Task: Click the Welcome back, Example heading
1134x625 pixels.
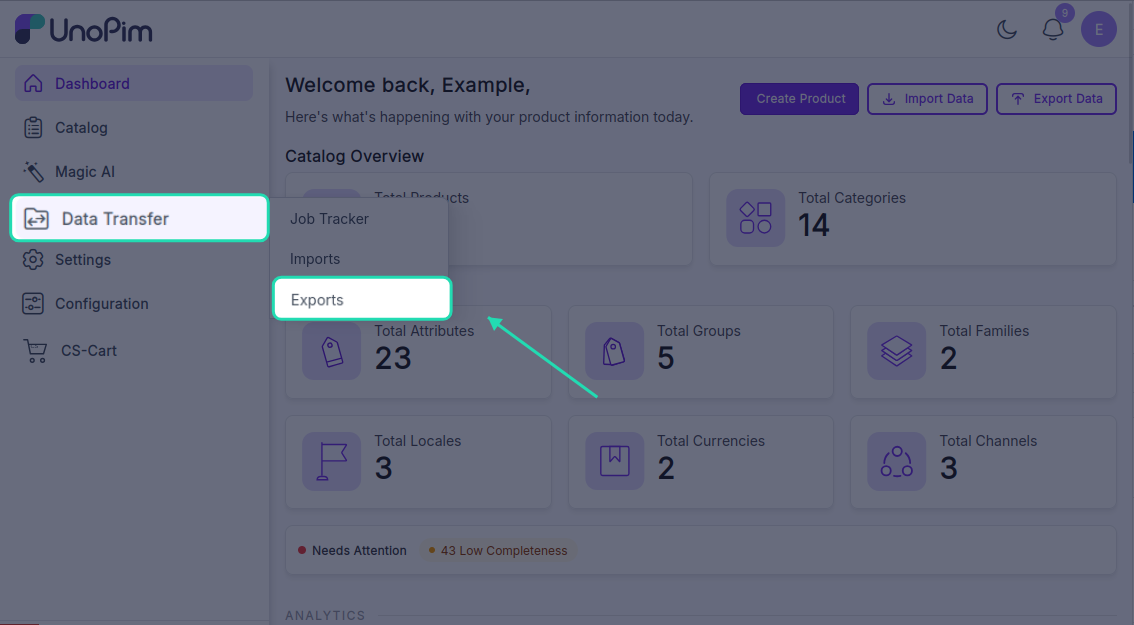Action: (408, 85)
